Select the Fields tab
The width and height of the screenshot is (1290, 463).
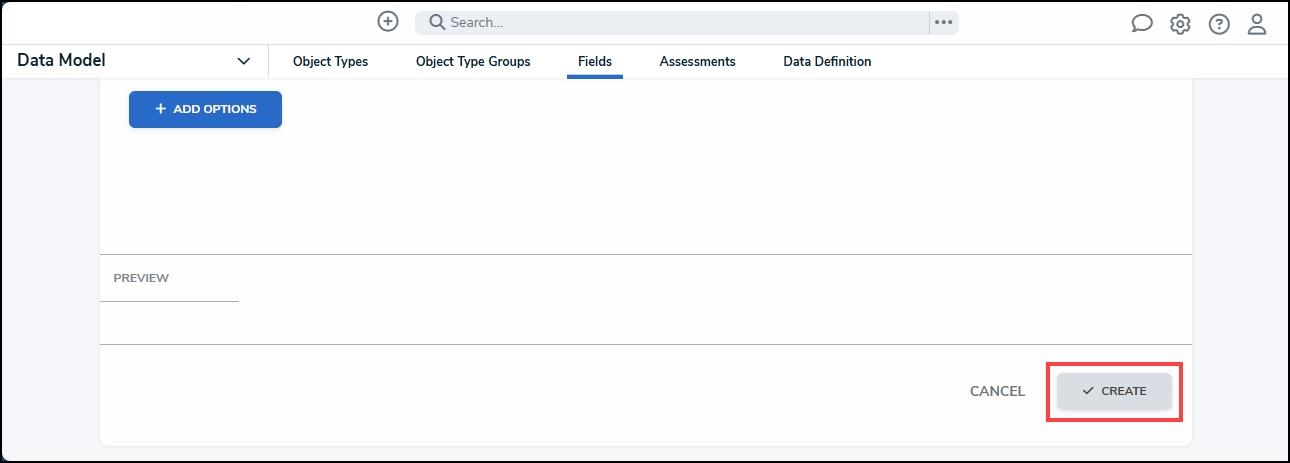coord(595,62)
